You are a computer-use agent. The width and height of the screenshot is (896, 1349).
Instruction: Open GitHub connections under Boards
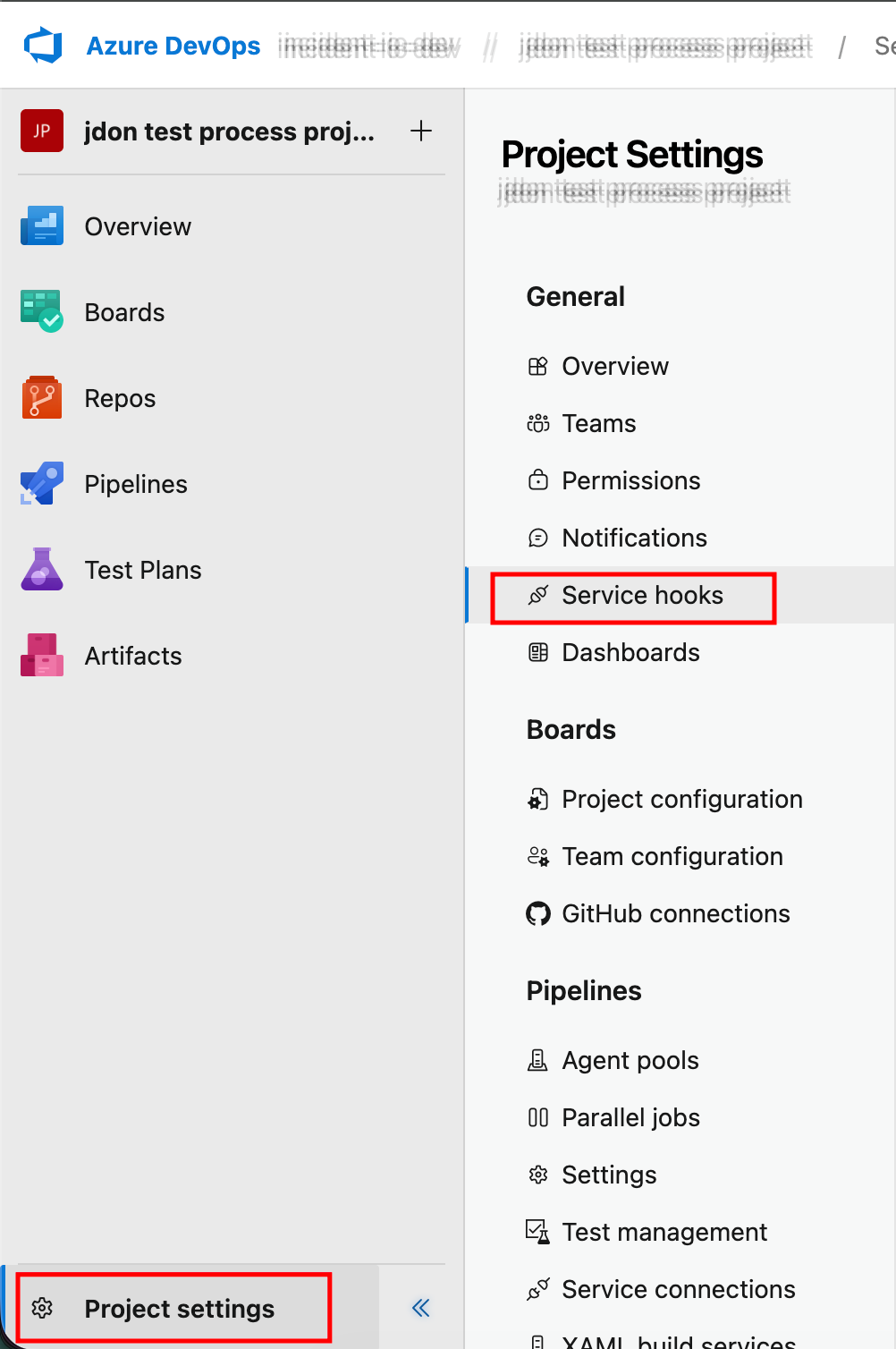[675, 914]
